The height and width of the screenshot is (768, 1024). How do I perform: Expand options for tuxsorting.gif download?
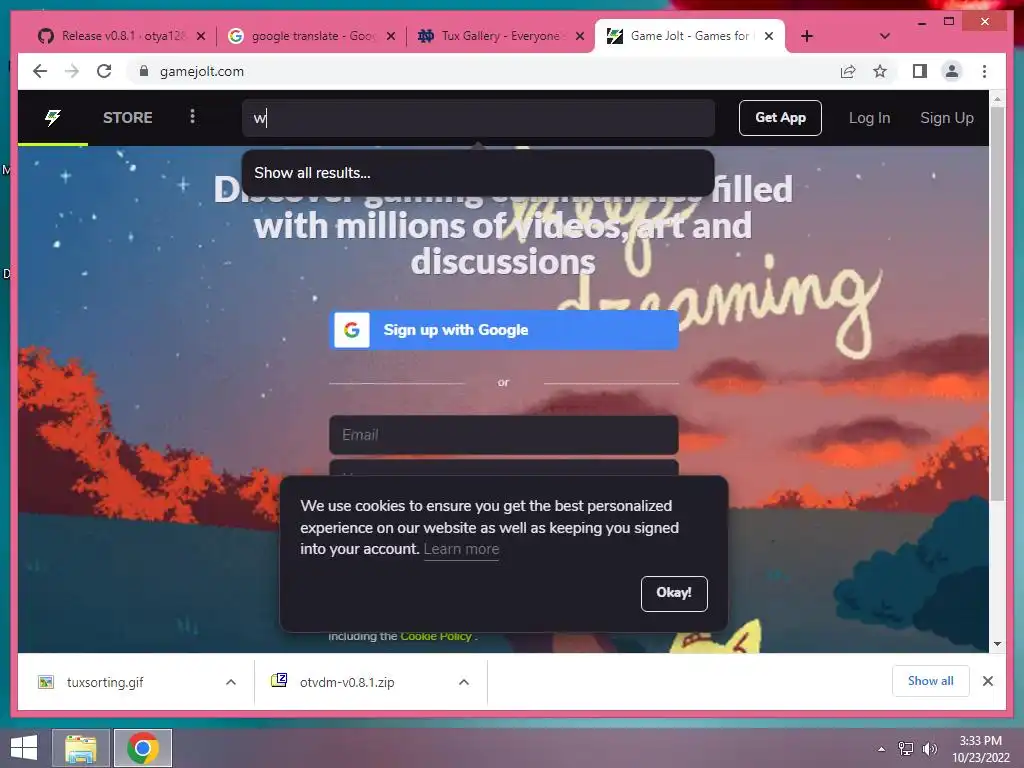[231, 682]
